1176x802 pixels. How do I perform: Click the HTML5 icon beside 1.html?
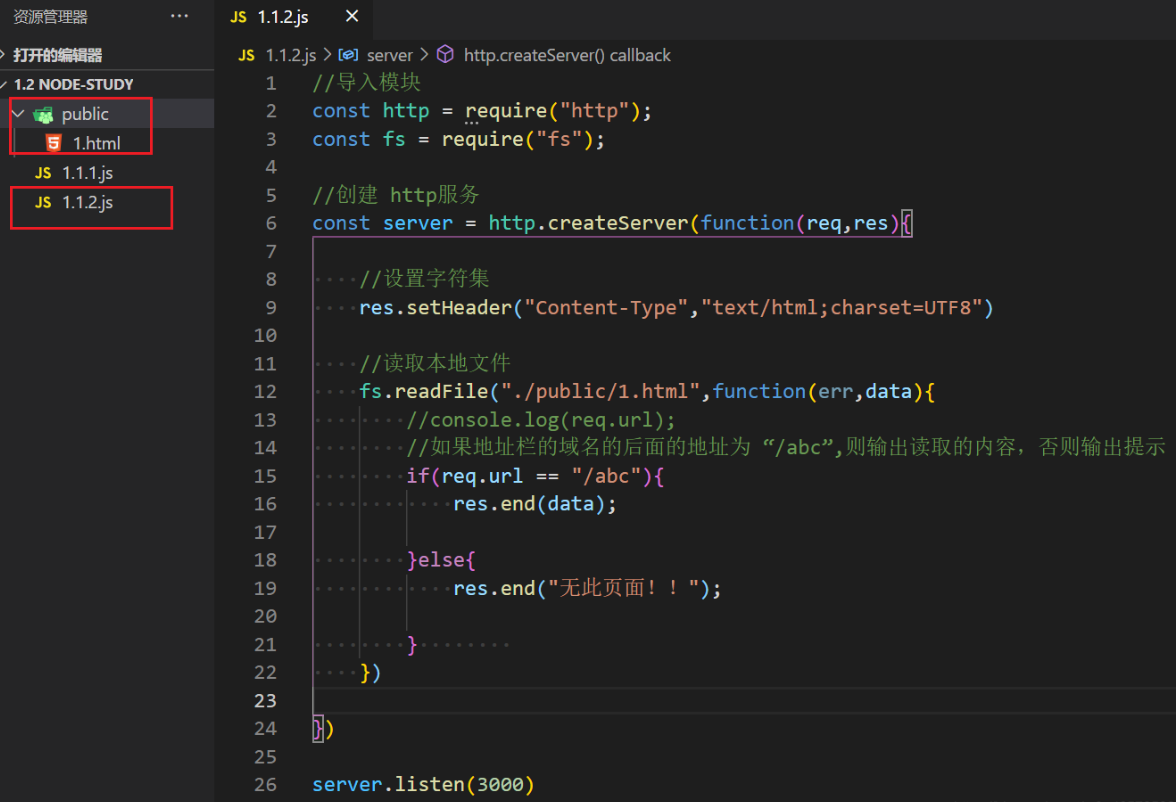53,143
